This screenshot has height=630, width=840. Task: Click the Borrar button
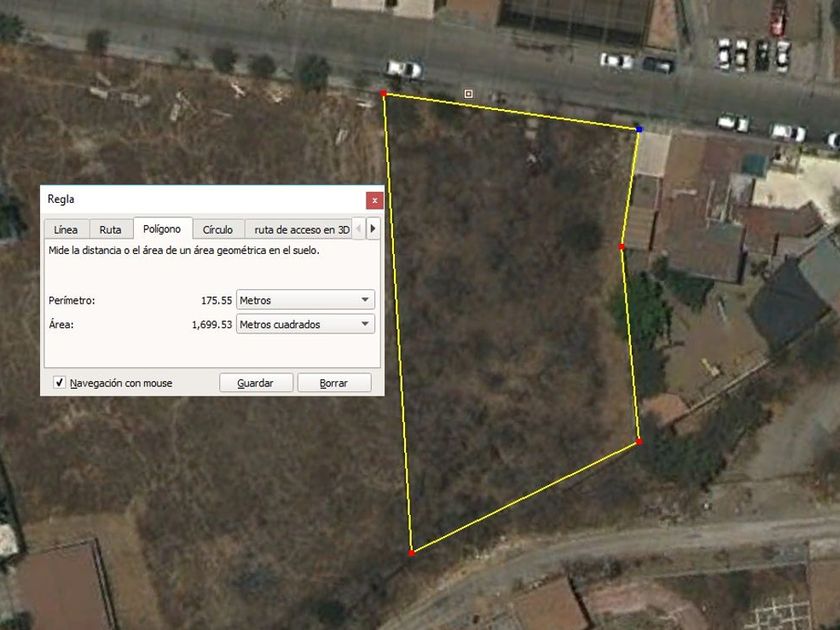pyautogui.click(x=334, y=383)
